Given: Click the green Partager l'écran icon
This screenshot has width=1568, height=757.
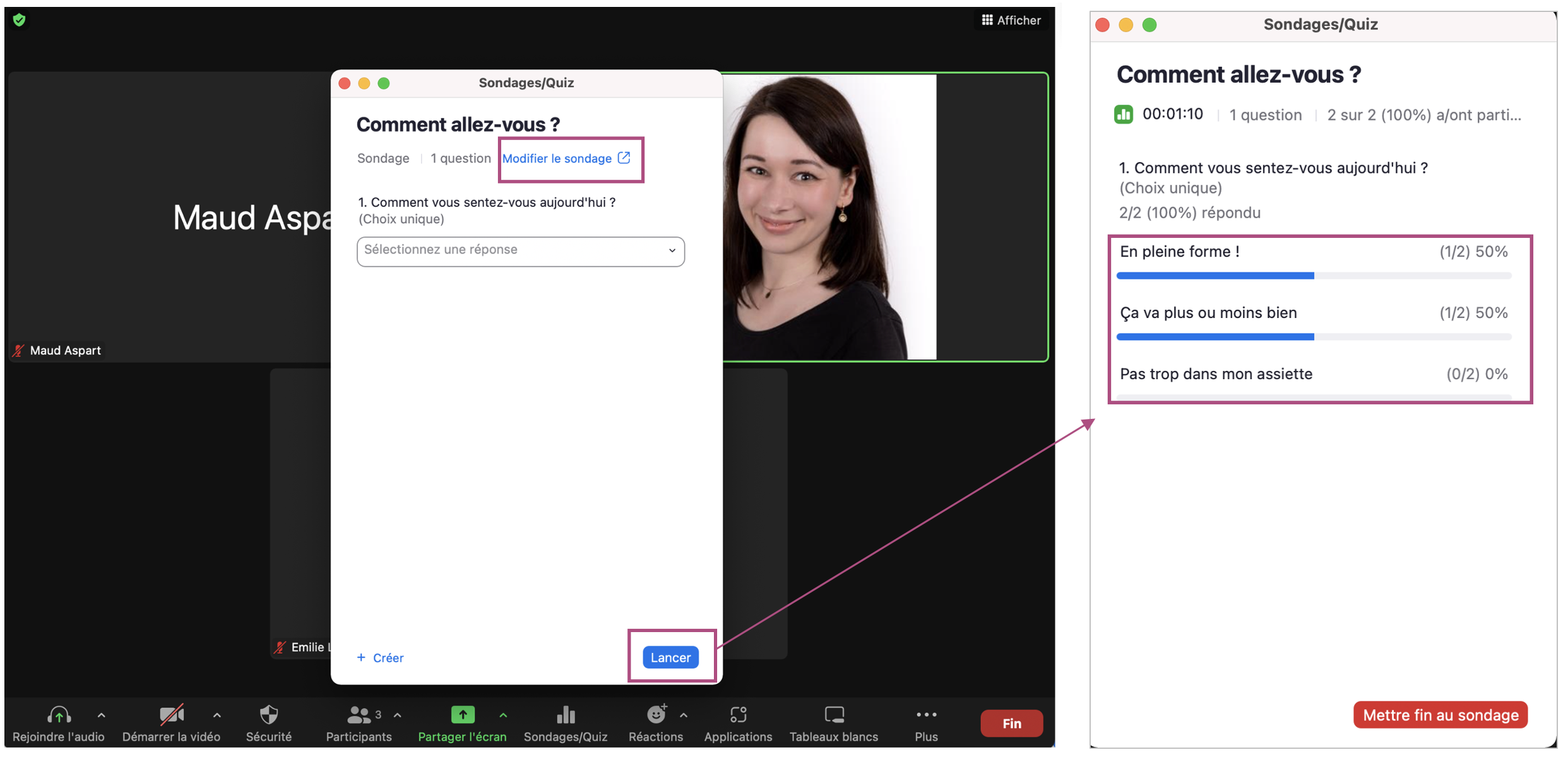Looking at the screenshot, I should (463, 715).
